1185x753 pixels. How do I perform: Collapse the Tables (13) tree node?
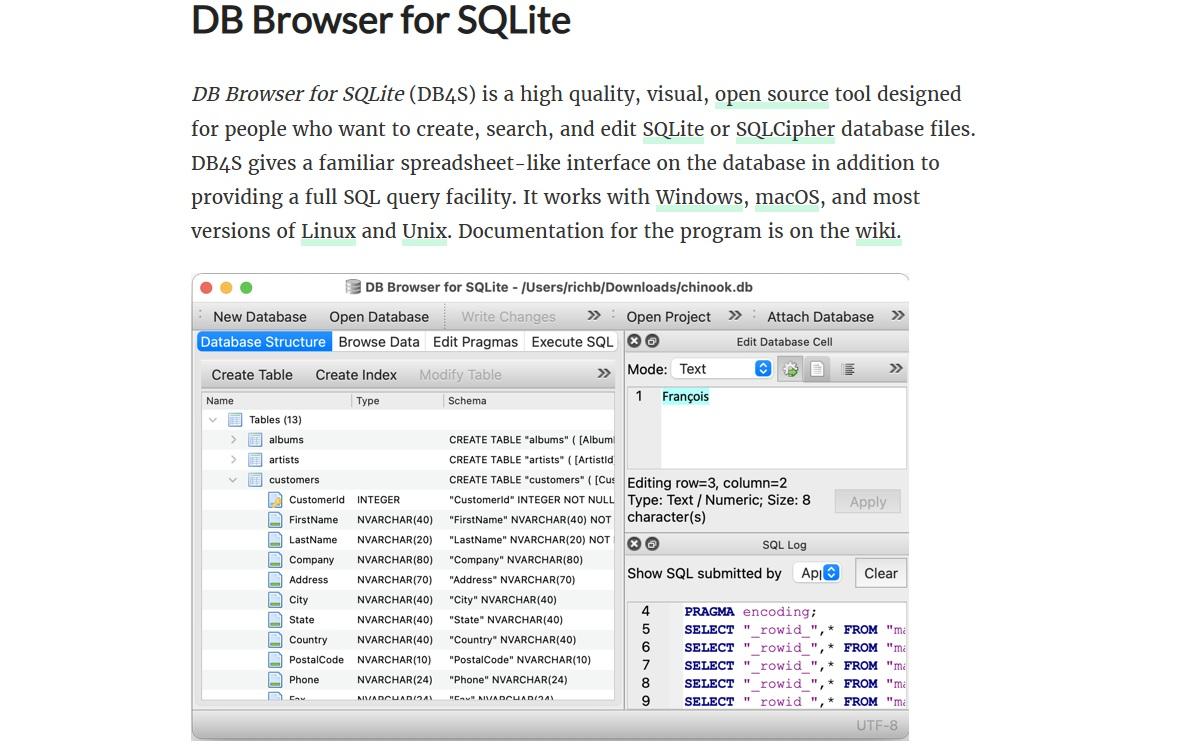click(x=213, y=420)
